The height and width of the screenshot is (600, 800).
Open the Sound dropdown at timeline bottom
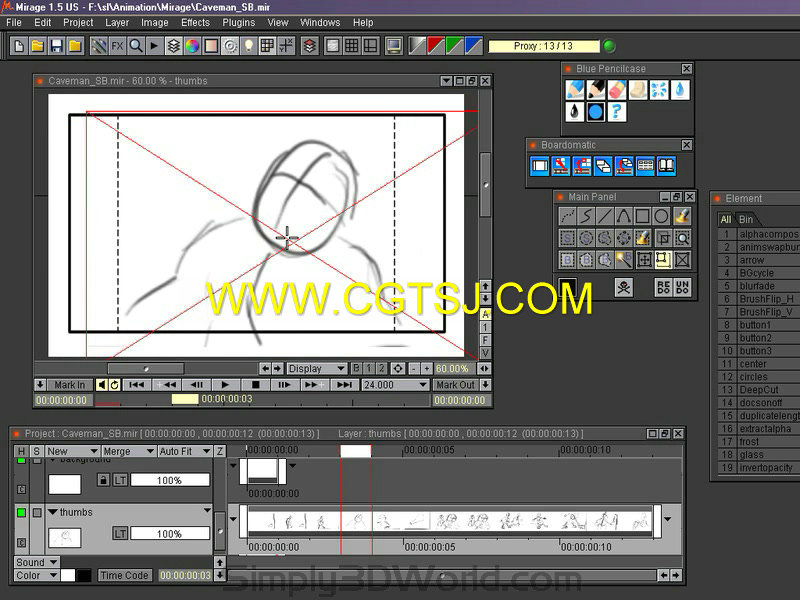point(36,562)
